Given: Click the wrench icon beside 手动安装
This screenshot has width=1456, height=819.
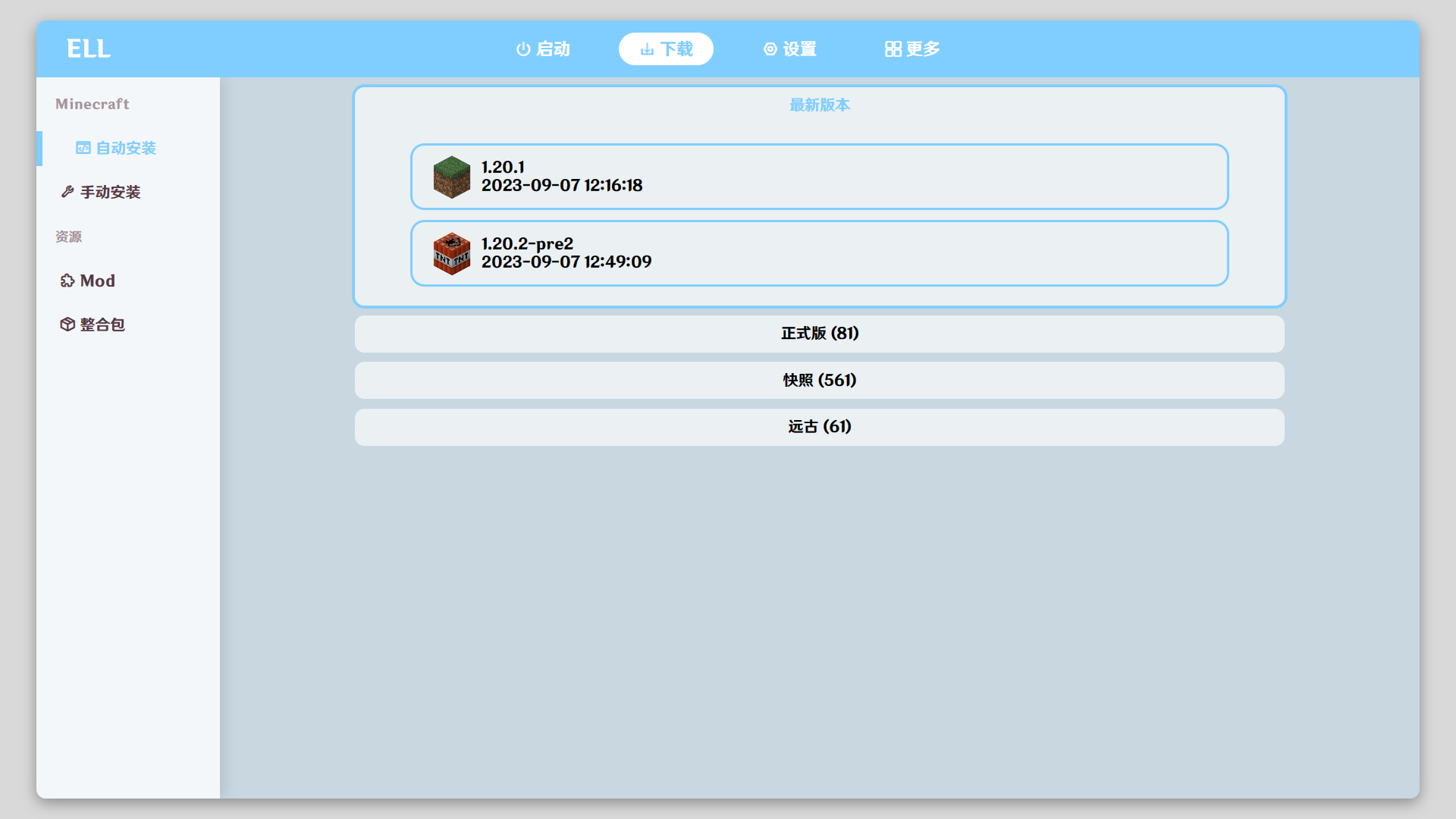Looking at the screenshot, I should (x=67, y=192).
